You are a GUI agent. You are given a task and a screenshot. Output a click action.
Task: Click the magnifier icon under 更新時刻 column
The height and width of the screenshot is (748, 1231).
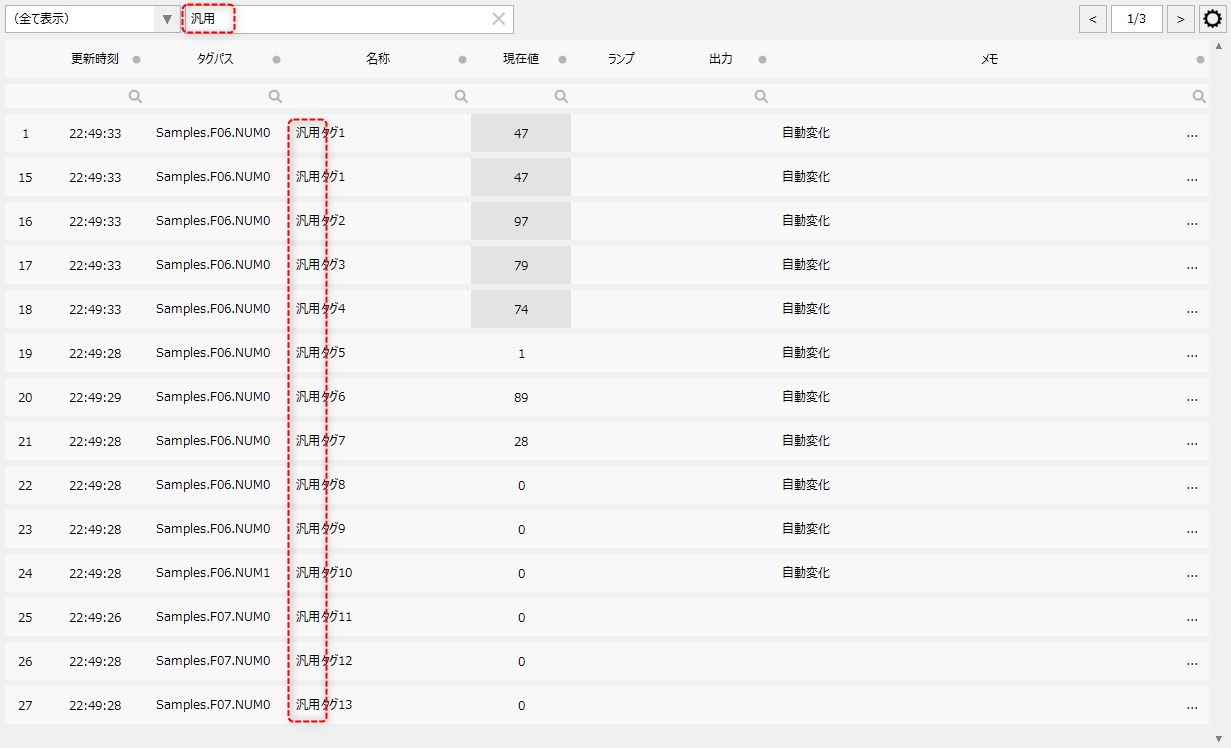pyautogui.click(x=135, y=95)
